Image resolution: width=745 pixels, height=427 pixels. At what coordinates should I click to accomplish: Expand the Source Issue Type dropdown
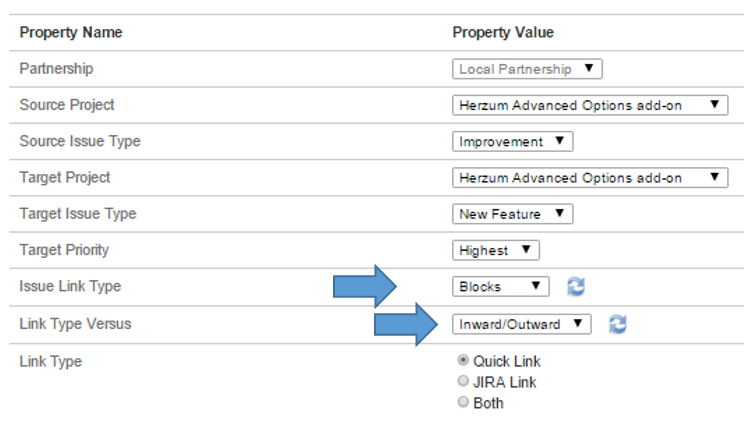[512, 141]
